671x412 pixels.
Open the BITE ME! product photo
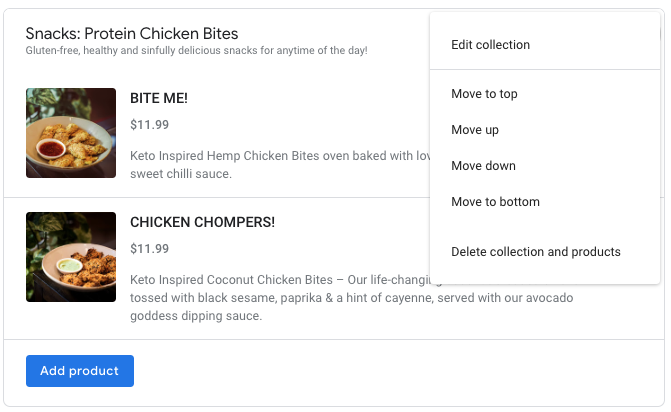coord(71,133)
